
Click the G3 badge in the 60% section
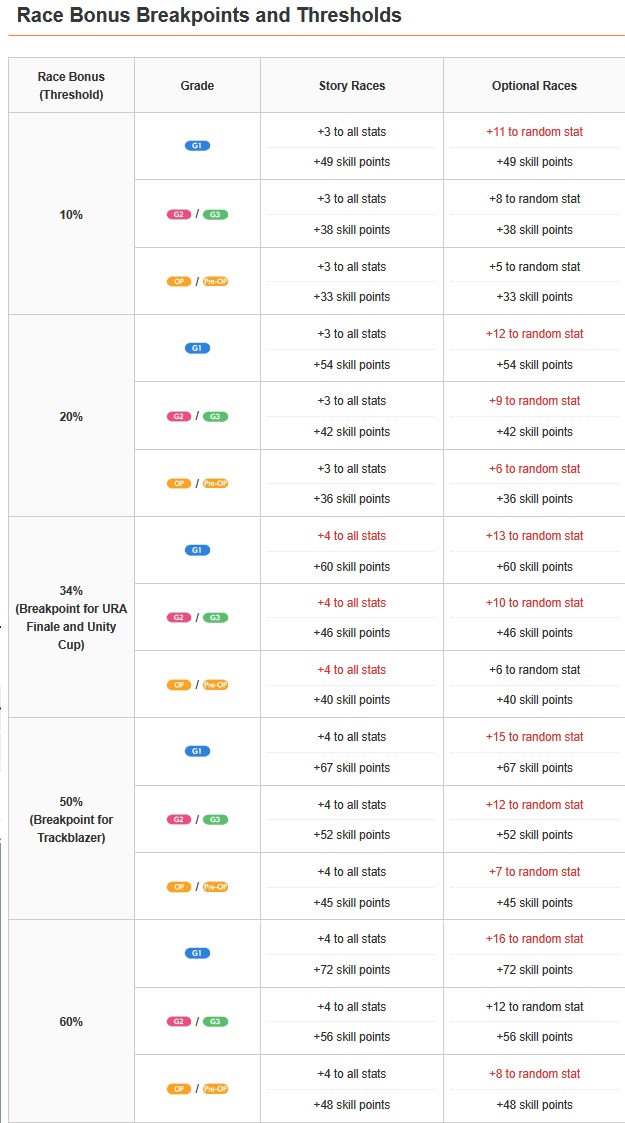pyautogui.click(x=215, y=1021)
